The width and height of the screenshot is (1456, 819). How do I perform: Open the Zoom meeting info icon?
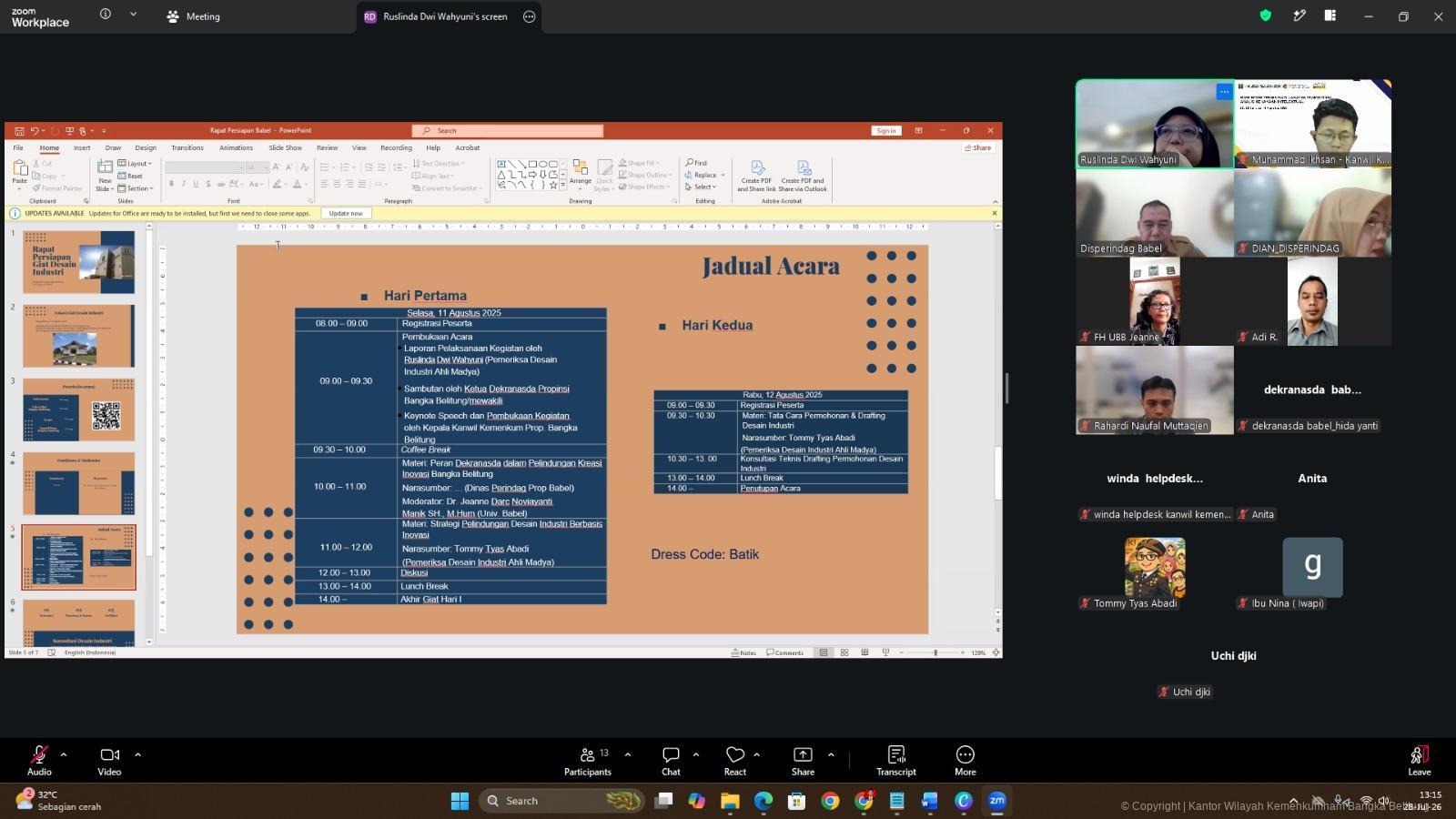[x=106, y=15]
